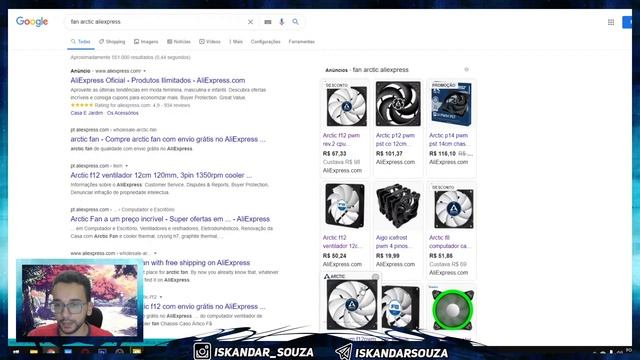The image size is (640, 360).
Task: Click the R$ 101,37 price
Action: tap(389, 154)
